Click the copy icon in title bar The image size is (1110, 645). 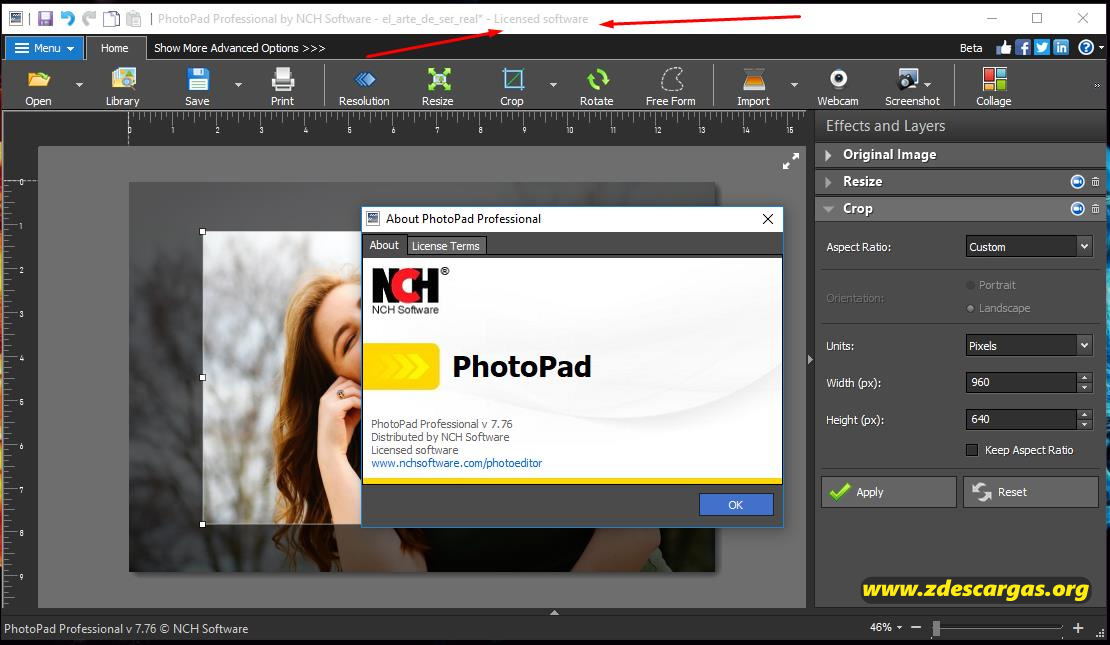pos(111,18)
